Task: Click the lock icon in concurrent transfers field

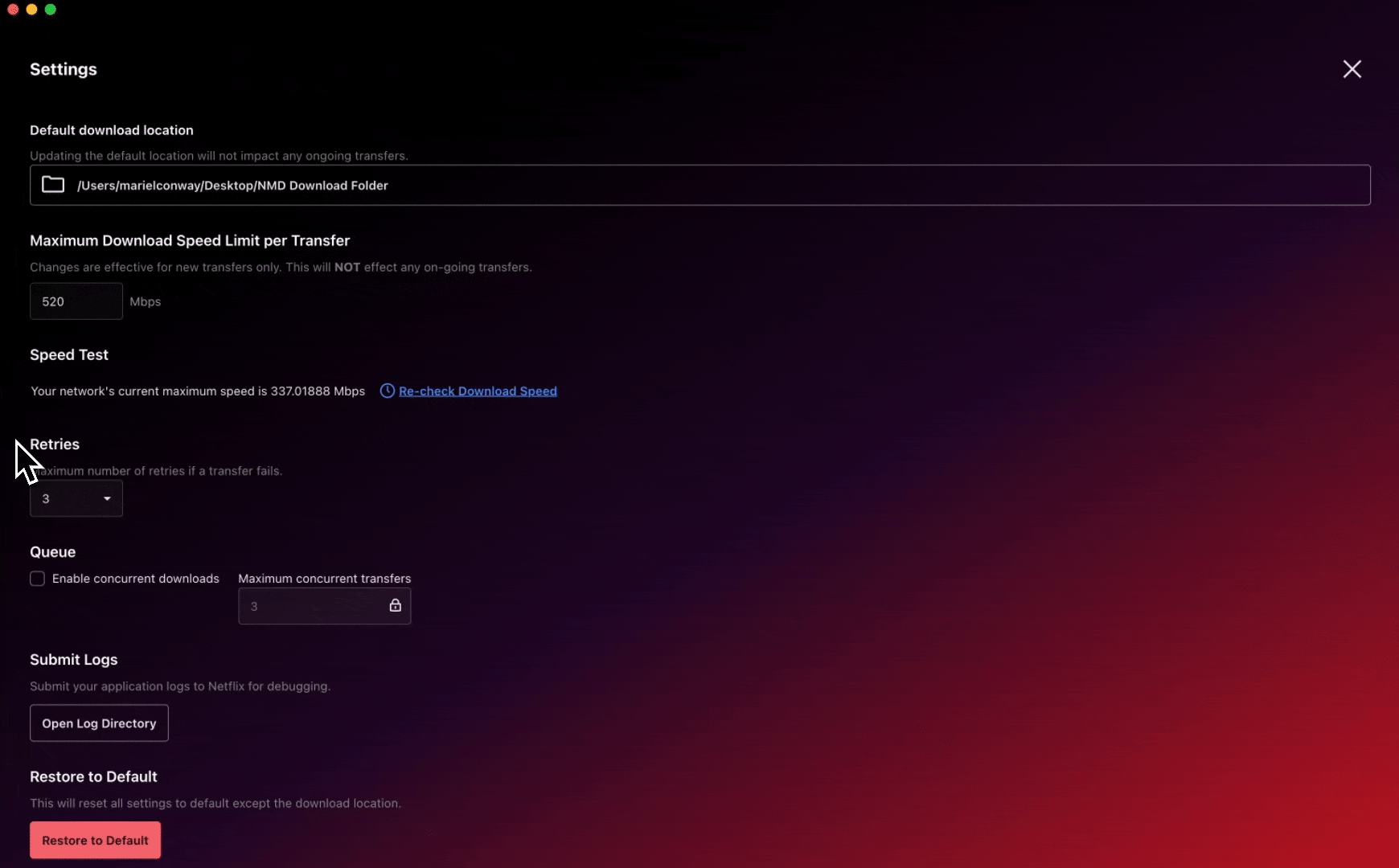Action: tap(395, 605)
